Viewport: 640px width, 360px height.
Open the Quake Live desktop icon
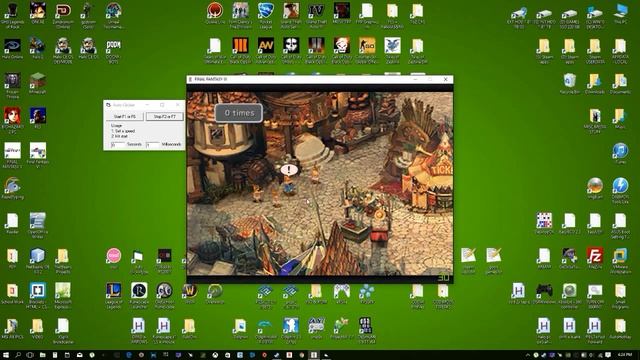[215, 13]
